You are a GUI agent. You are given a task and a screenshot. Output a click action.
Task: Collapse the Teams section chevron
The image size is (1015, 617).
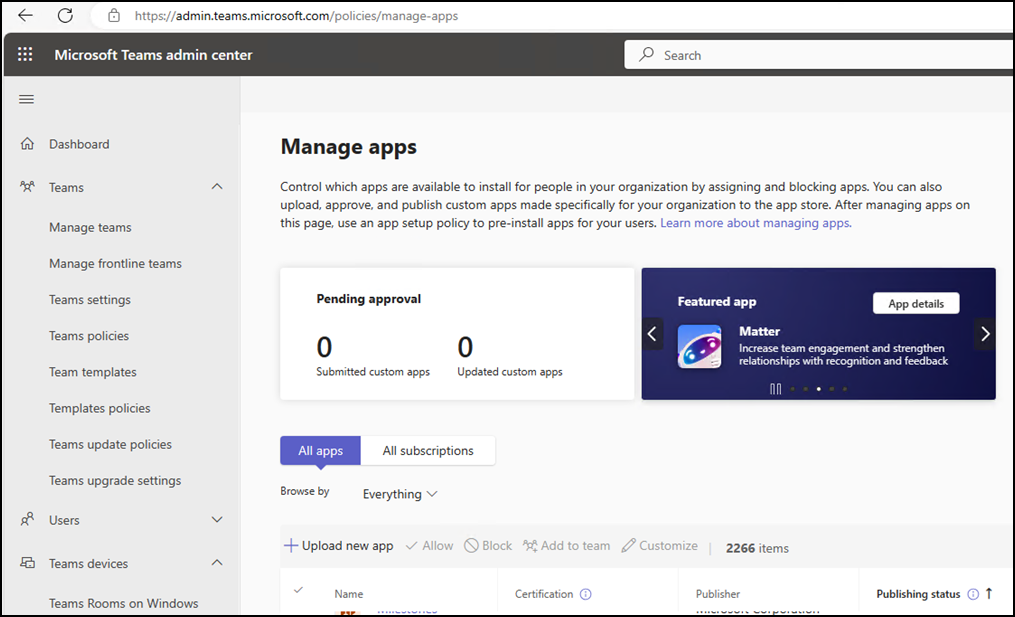coord(217,187)
